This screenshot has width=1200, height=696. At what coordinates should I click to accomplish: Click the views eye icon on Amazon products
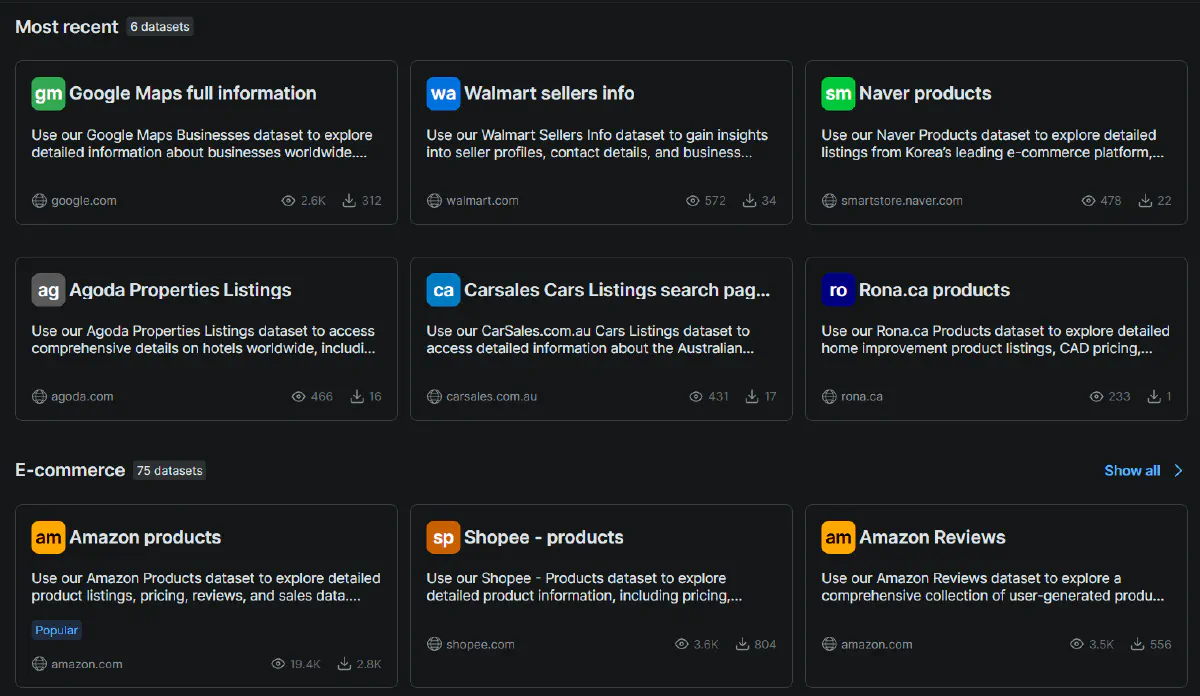coord(277,663)
